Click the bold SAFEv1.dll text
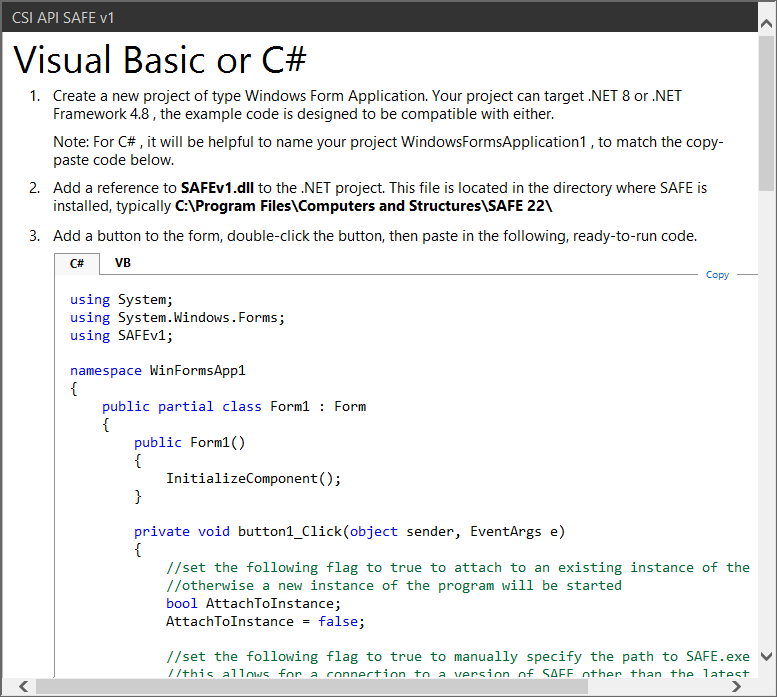777x697 pixels. 218,187
